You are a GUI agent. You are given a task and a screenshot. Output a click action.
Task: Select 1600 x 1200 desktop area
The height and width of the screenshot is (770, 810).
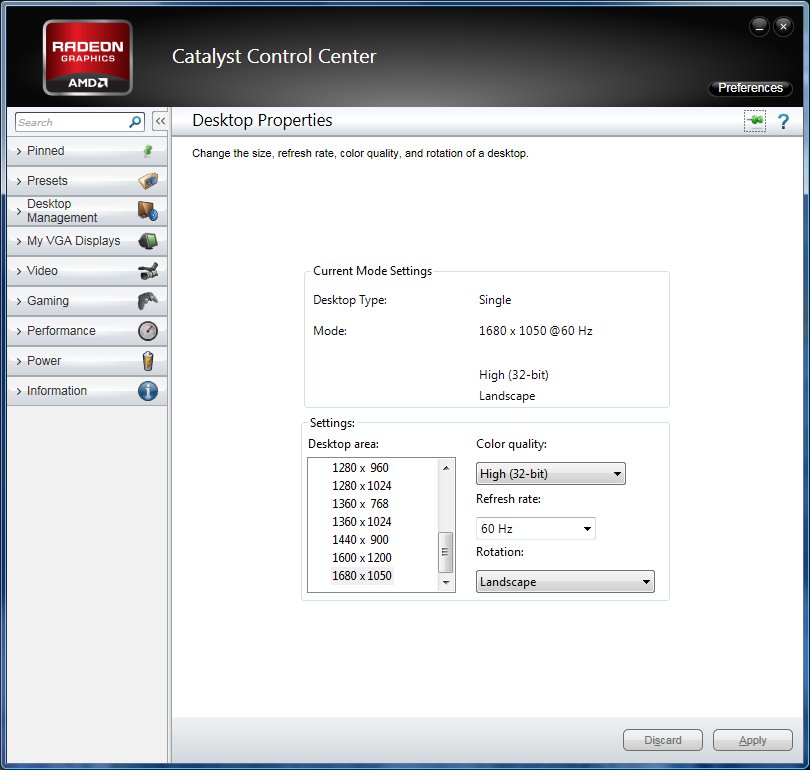click(x=362, y=558)
